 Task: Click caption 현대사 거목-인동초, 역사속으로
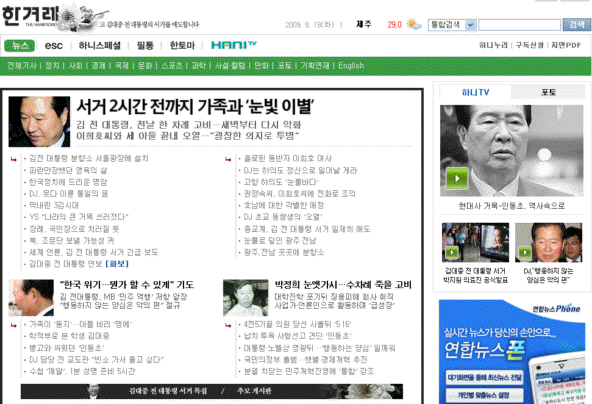click(512, 206)
